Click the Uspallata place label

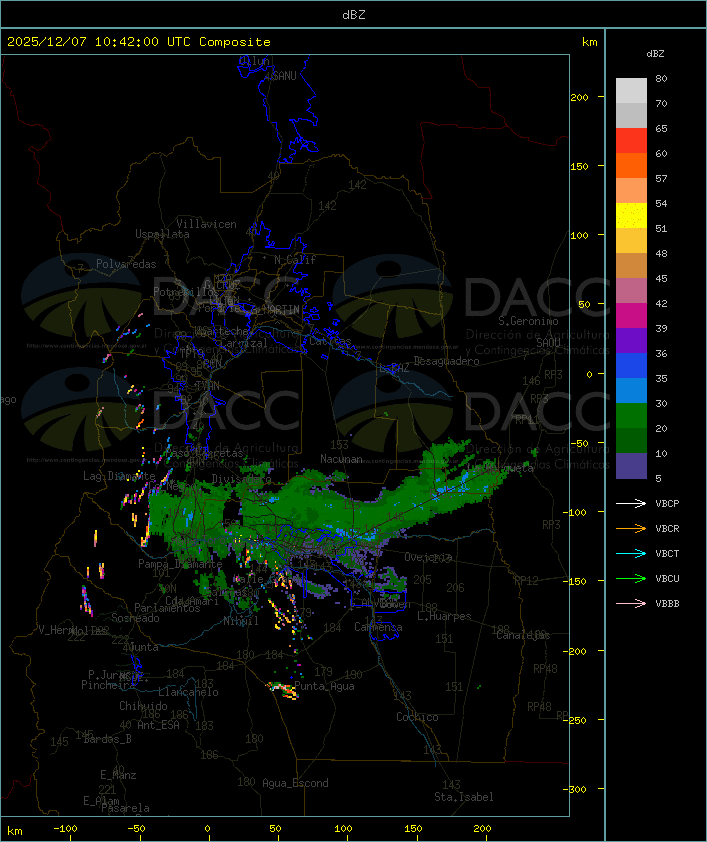pyautogui.click(x=162, y=234)
